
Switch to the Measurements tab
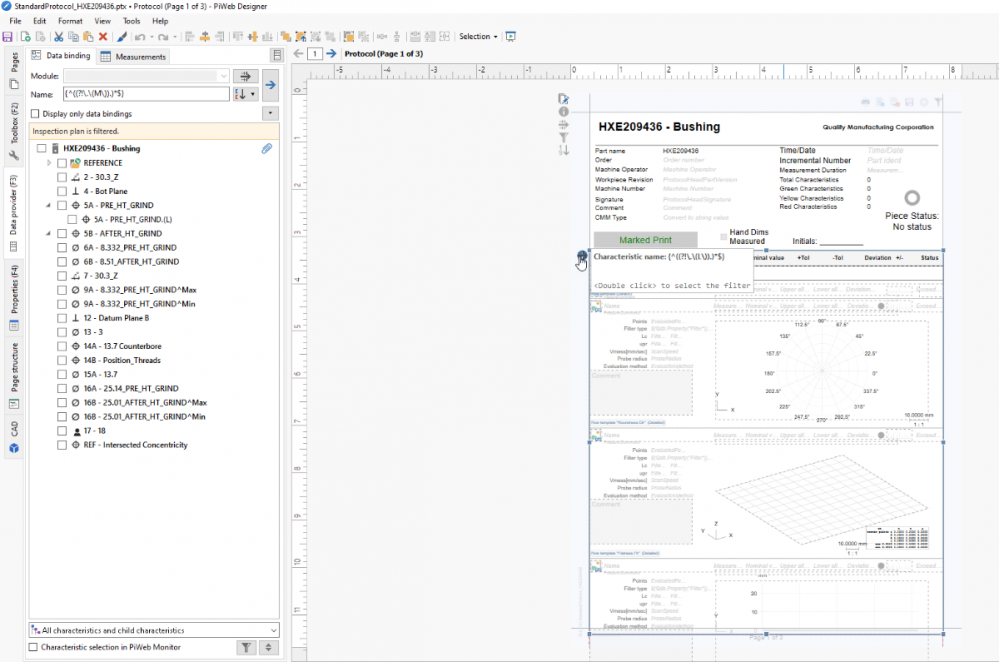pyautogui.click(x=134, y=57)
